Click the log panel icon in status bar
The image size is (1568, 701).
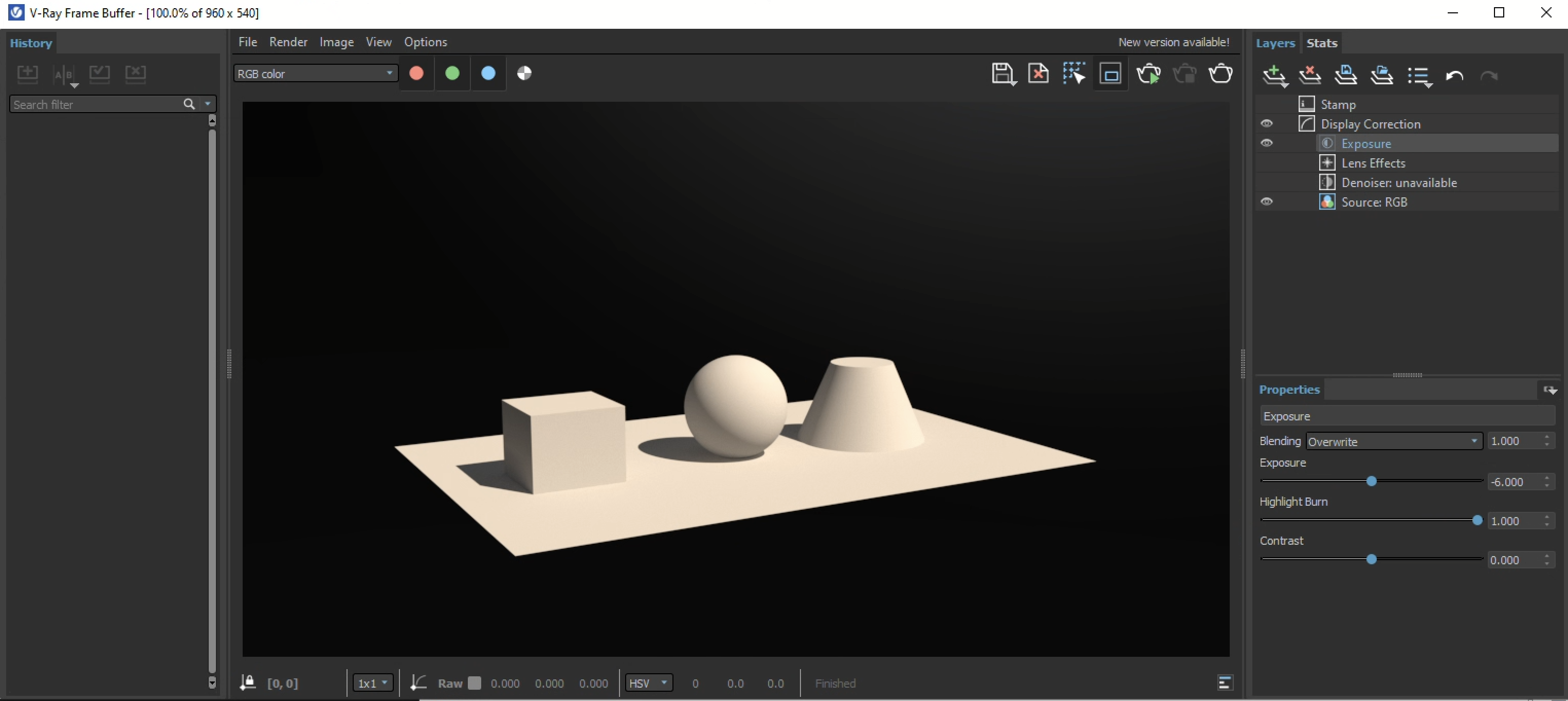pyautogui.click(x=1225, y=682)
